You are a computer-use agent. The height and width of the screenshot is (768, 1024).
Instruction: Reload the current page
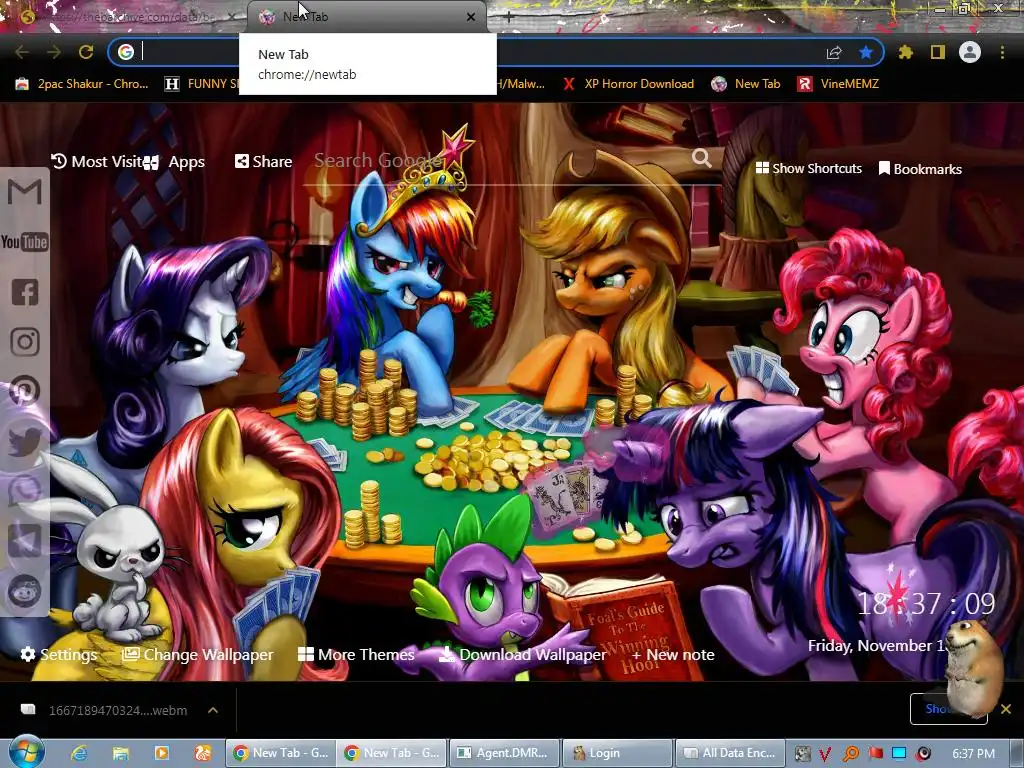(x=86, y=52)
